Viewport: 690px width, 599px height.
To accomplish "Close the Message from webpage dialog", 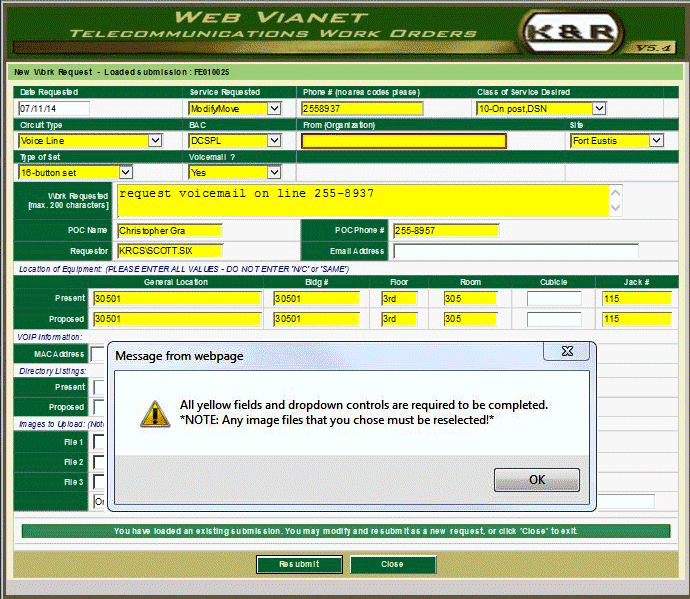I will click(567, 351).
